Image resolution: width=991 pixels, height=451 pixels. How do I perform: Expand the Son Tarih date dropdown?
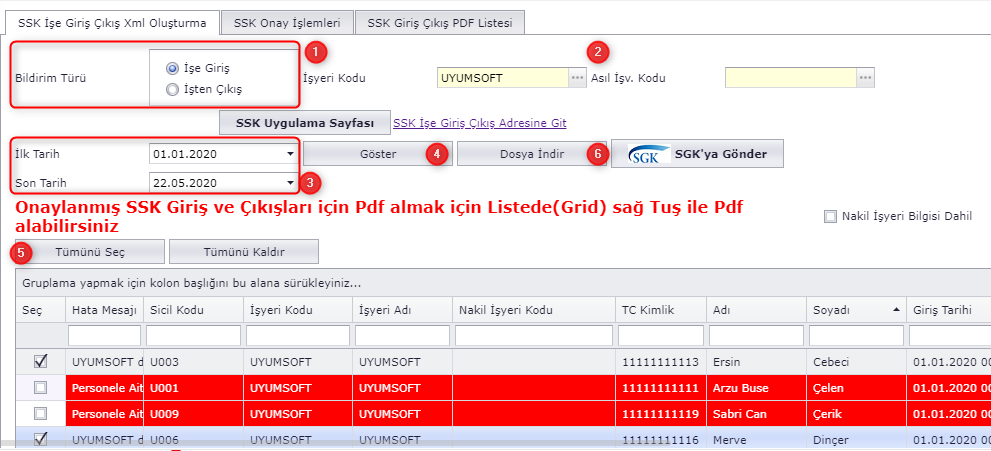click(x=290, y=183)
